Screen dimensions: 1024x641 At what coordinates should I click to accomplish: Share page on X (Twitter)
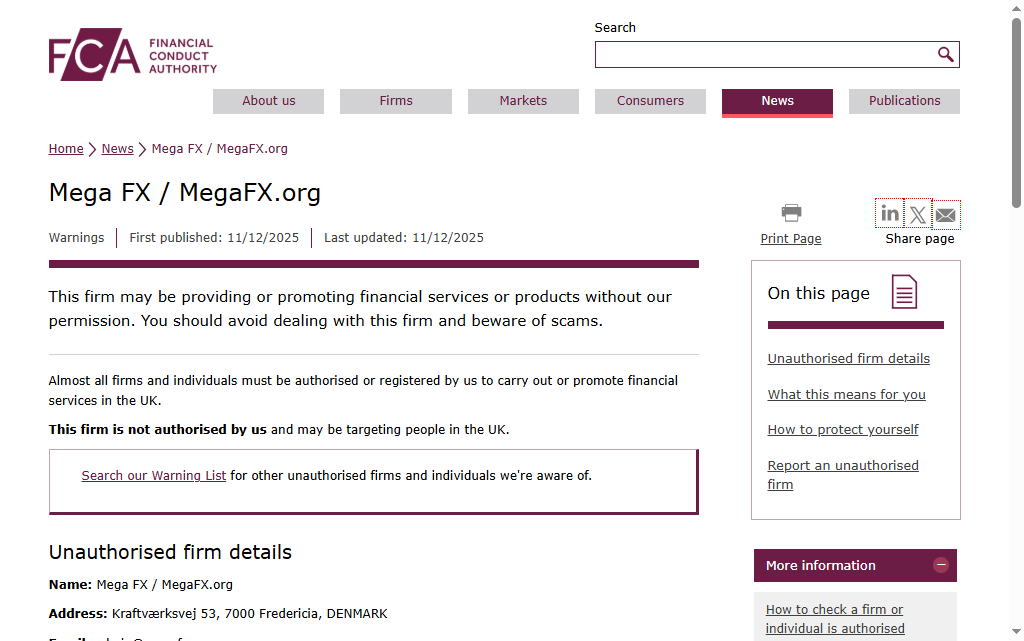[x=917, y=214]
